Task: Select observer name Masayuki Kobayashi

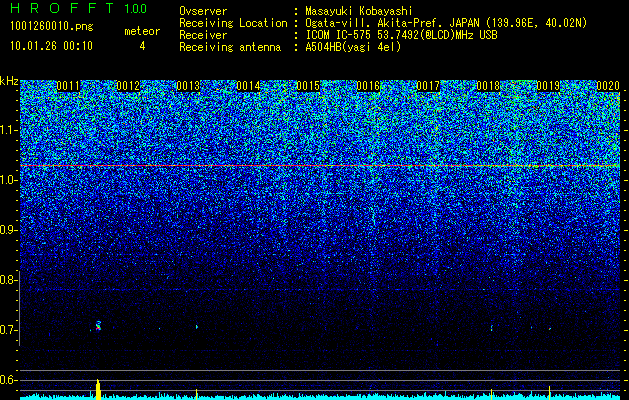Action: pyautogui.click(x=359, y=11)
